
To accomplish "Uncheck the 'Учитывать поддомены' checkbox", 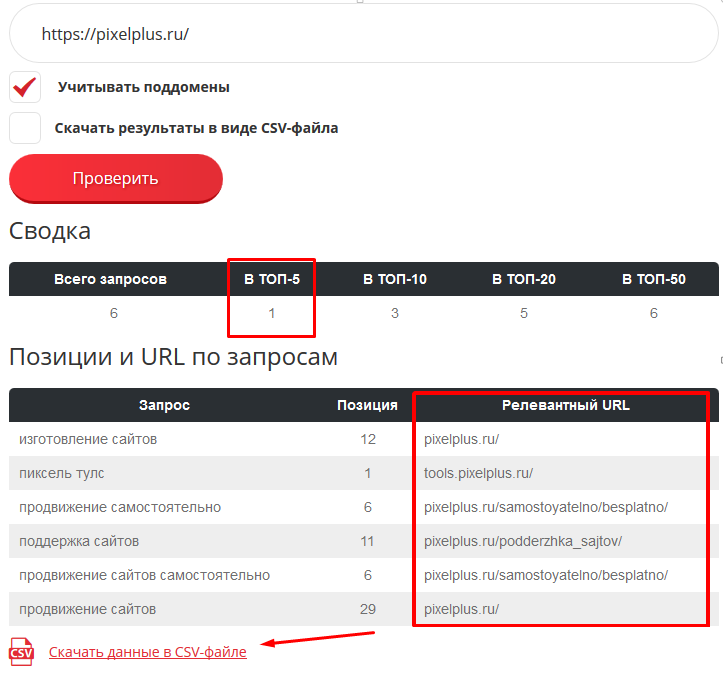I will (25, 87).
